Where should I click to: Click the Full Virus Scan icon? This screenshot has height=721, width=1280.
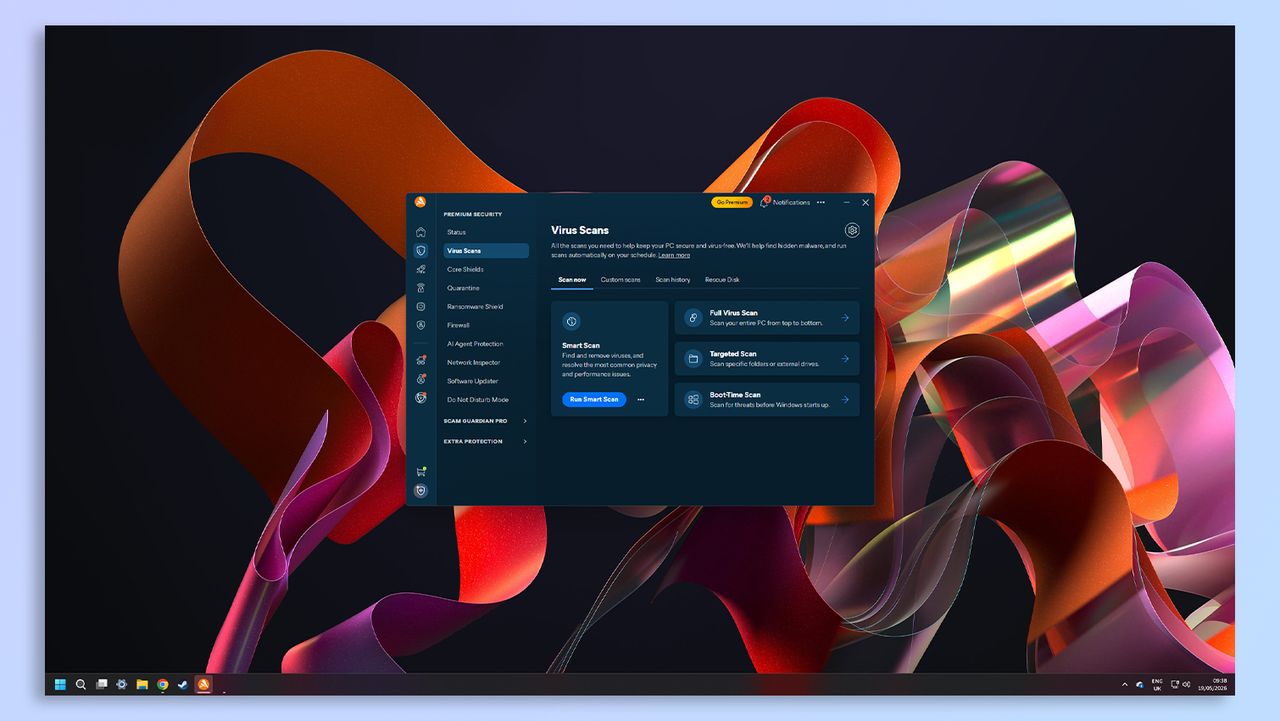(x=693, y=317)
